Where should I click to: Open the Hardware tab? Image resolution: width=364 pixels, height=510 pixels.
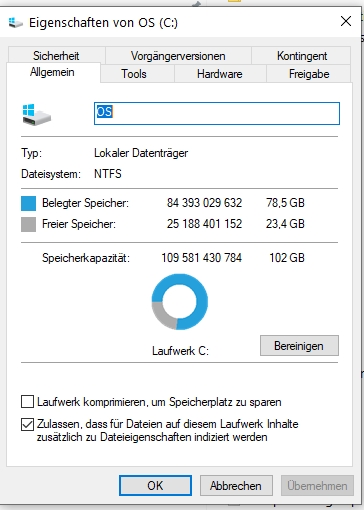tap(220, 74)
